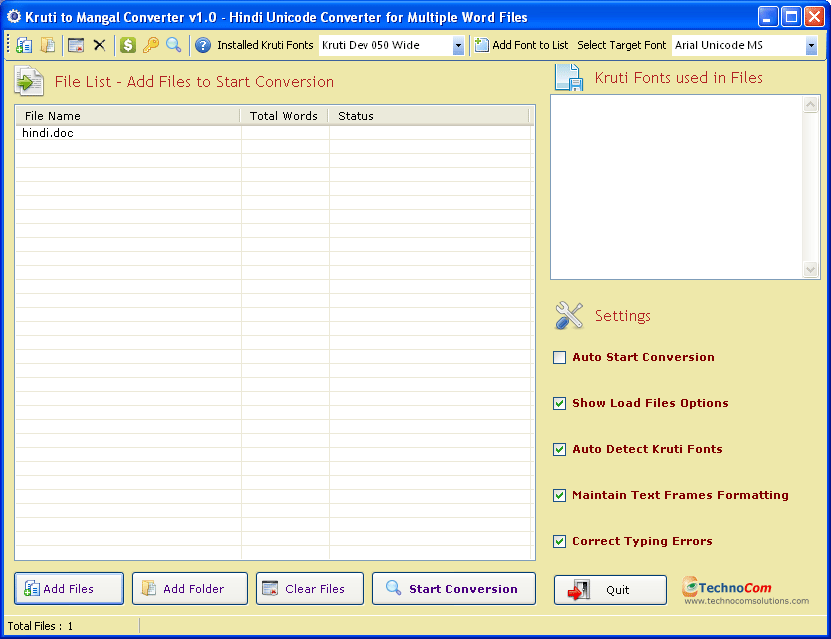Click the app gear icon in title bar
This screenshot has height=639, width=831.
pyautogui.click(x=13, y=17)
